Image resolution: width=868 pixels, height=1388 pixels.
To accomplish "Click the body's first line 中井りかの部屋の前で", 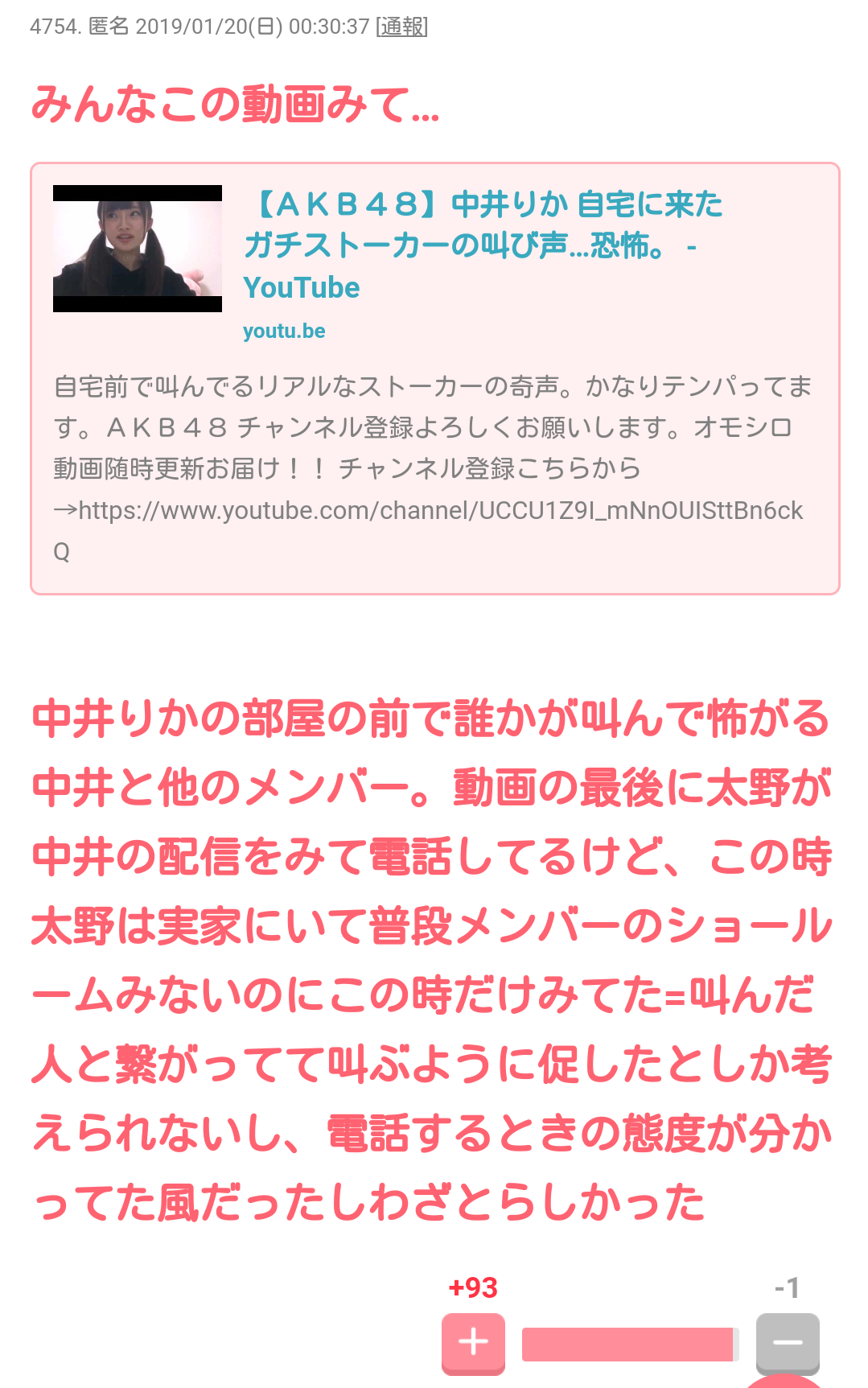I will click(x=431, y=719).
